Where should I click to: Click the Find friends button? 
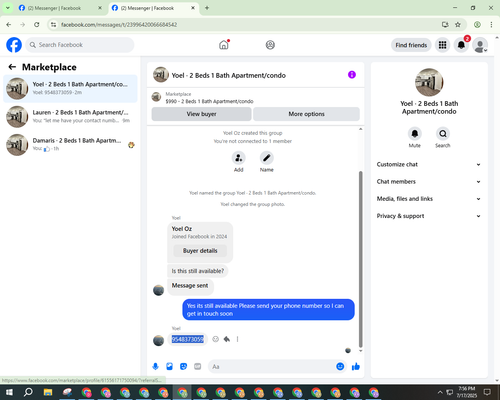click(x=411, y=45)
